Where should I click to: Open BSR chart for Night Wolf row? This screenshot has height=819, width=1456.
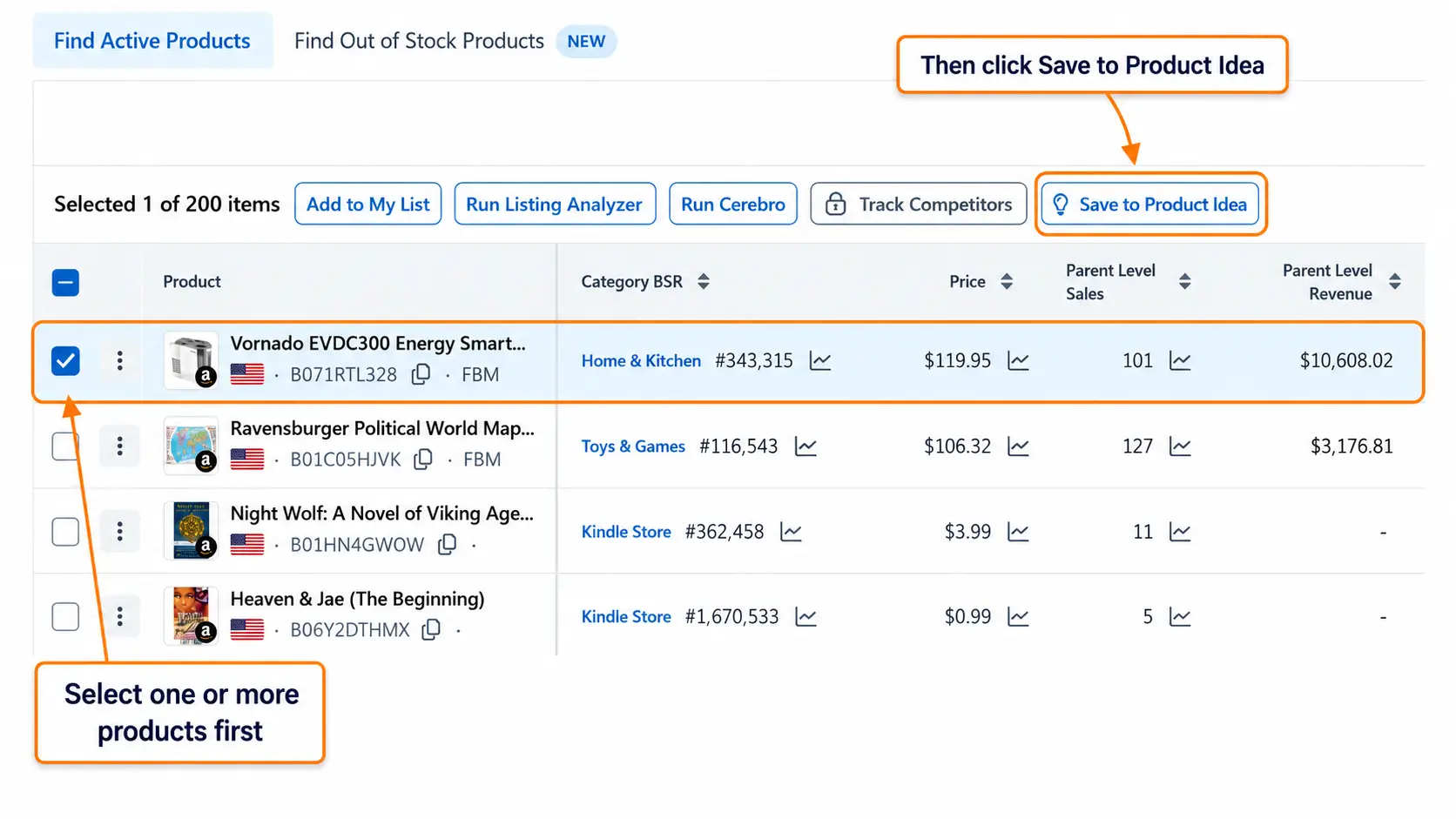pos(791,532)
